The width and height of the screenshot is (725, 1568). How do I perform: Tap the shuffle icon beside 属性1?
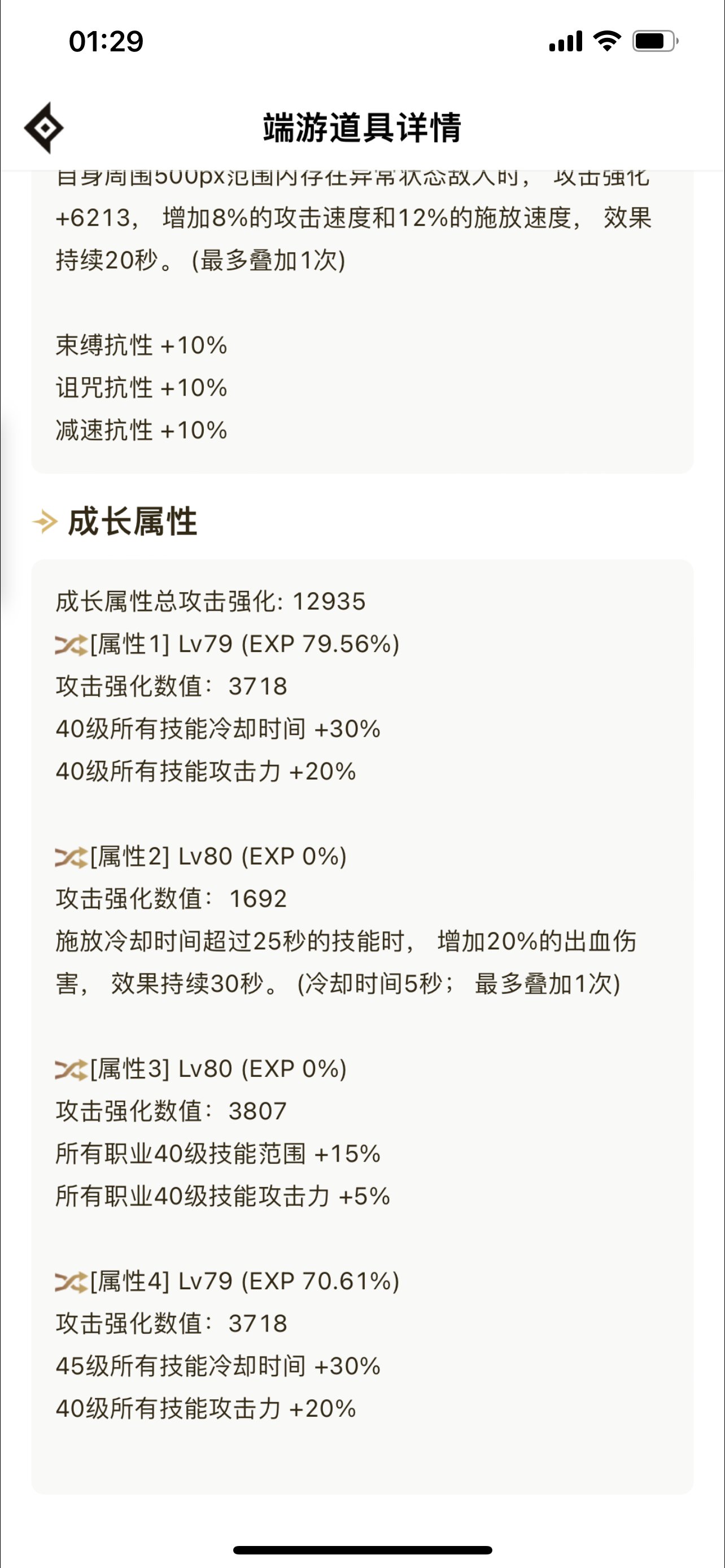click(71, 645)
